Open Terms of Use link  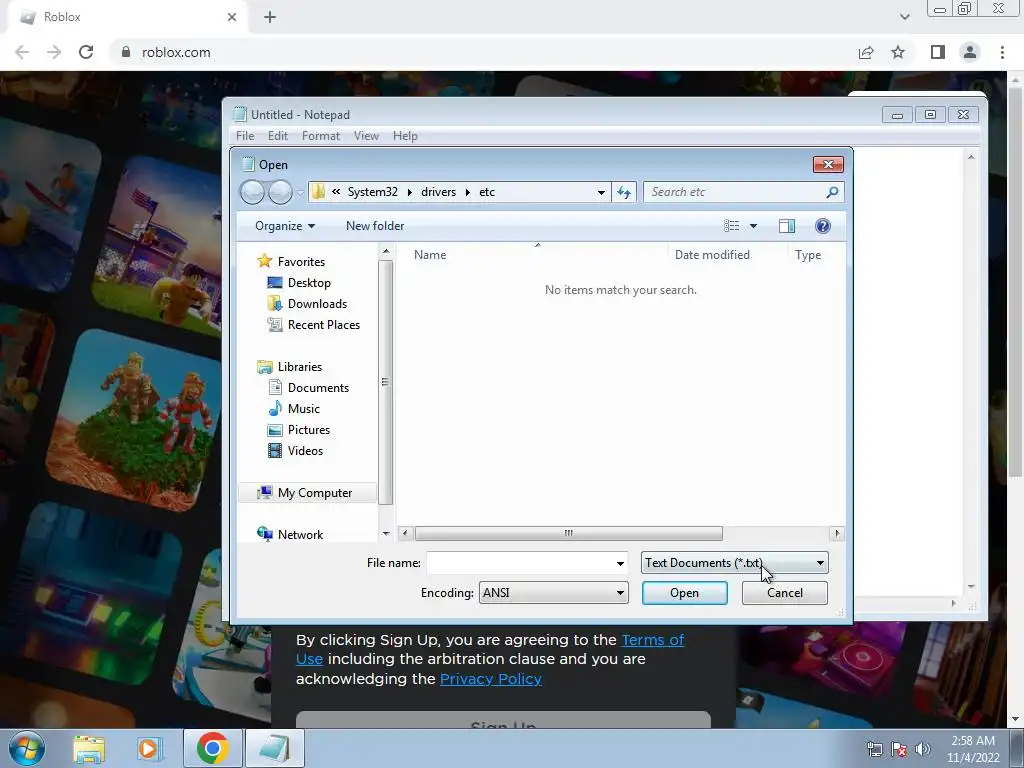click(x=653, y=640)
